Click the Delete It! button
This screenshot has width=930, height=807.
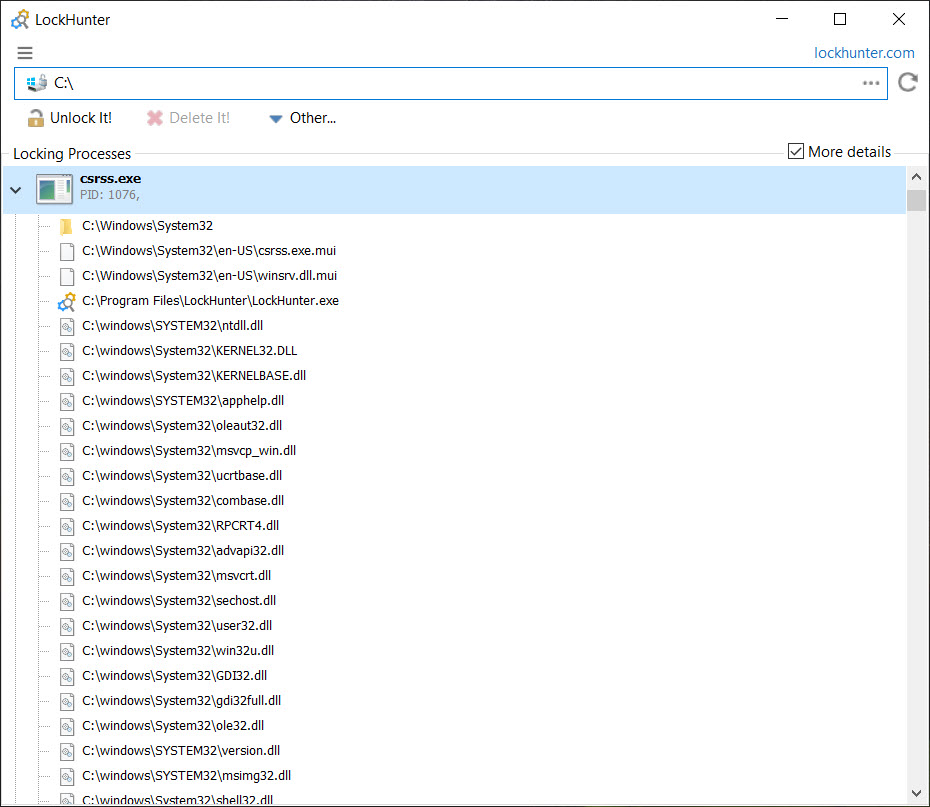tap(188, 118)
